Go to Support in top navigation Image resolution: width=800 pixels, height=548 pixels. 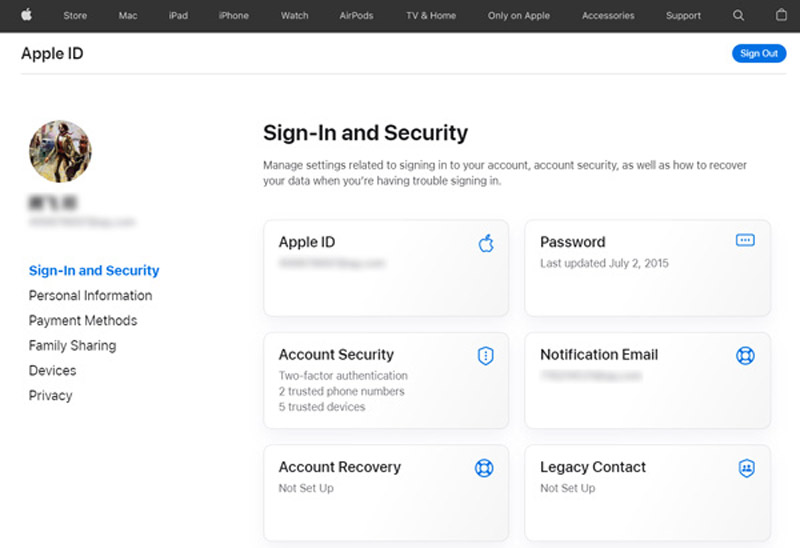[683, 16]
